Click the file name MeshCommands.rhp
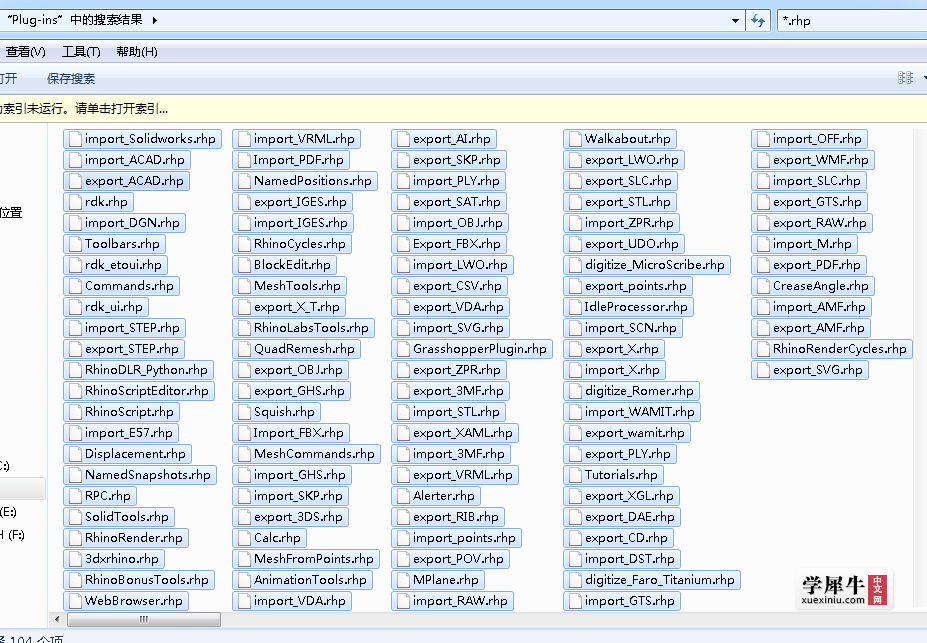The height and width of the screenshot is (643, 927). click(315, 454)
